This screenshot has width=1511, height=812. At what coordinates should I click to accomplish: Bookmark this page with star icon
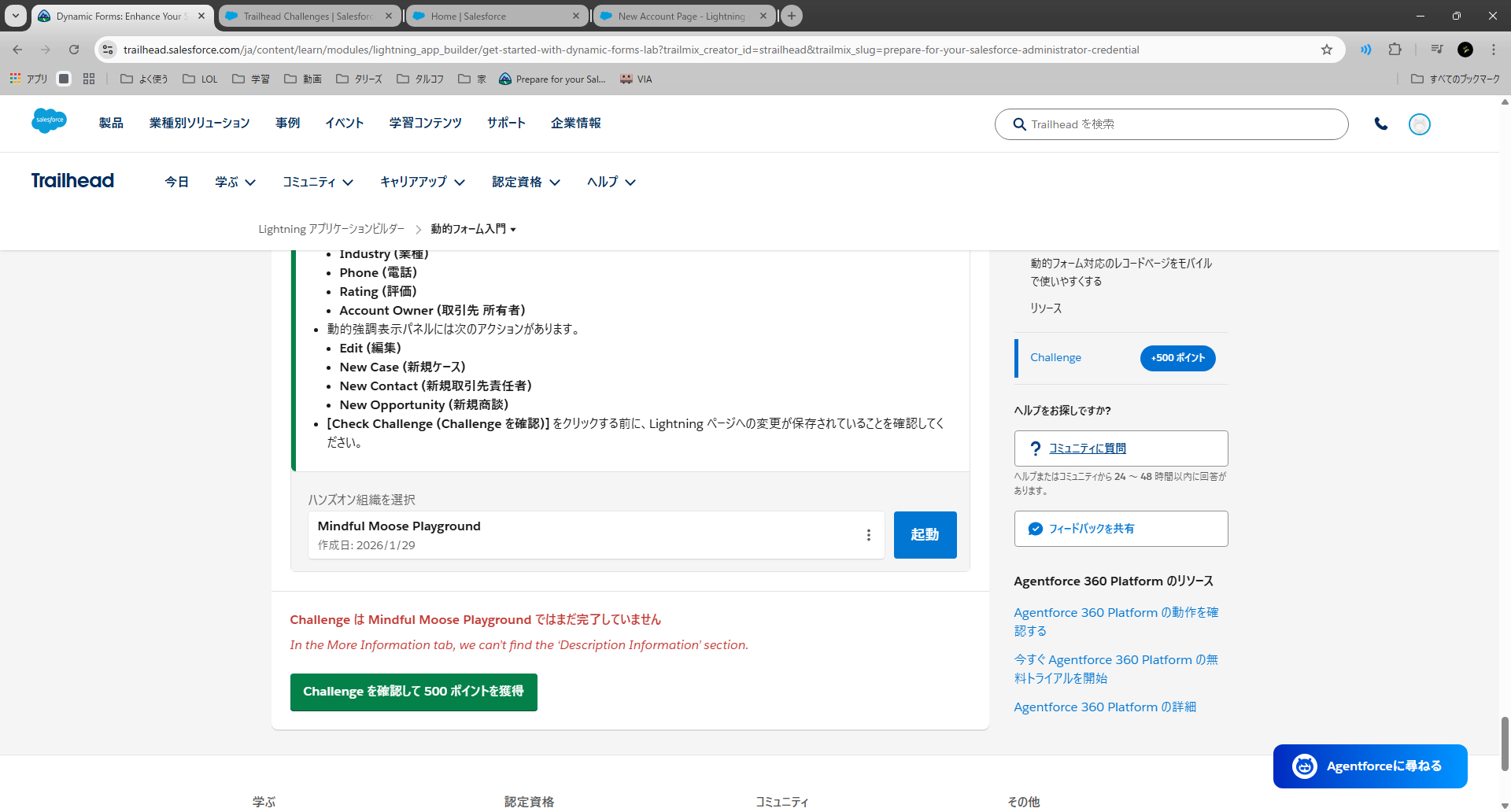tap(1327, 50)
